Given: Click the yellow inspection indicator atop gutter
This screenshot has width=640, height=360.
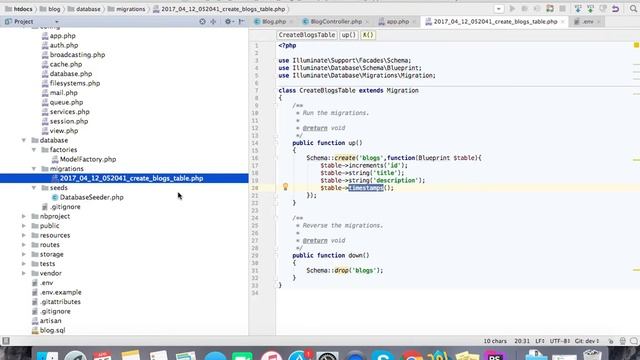Looking at the screenshot, I should tap(636, 45).
